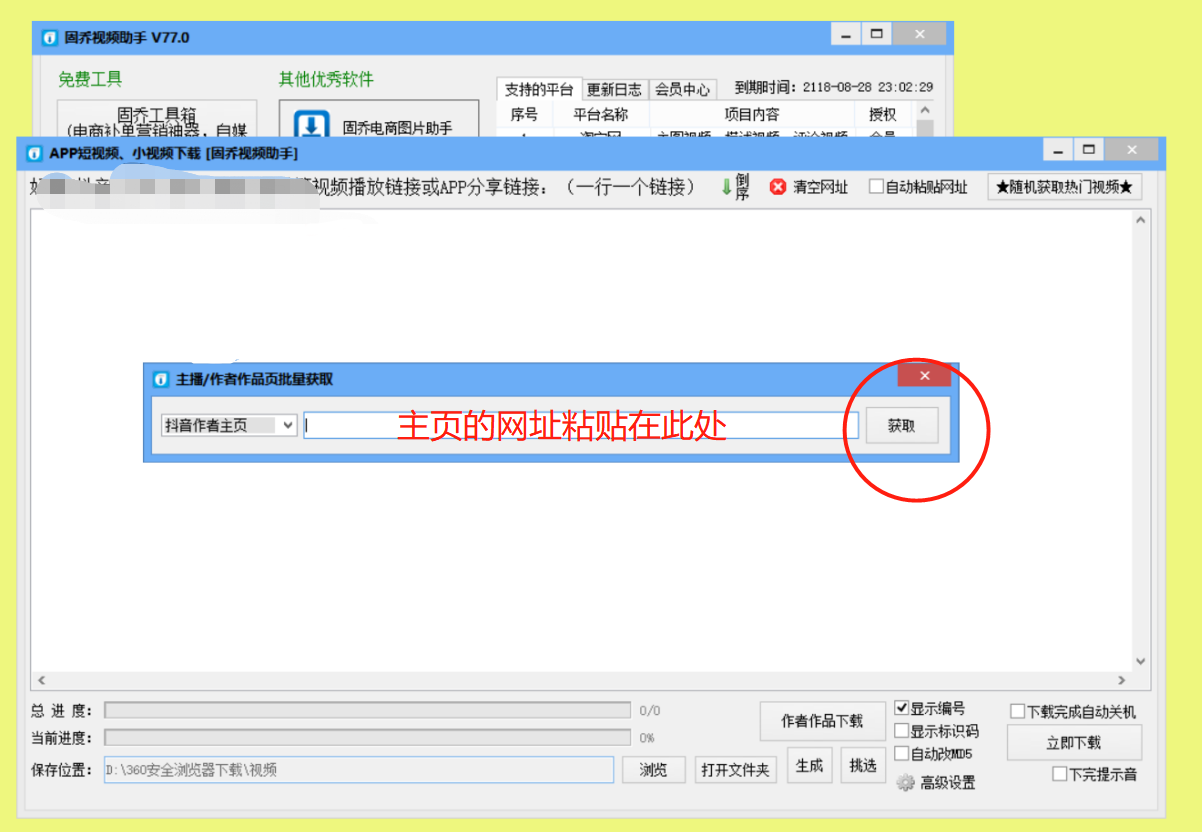1202x832 pixels.
Task: Click scroll-up arrow of URL list
Action: [1141, 219]
